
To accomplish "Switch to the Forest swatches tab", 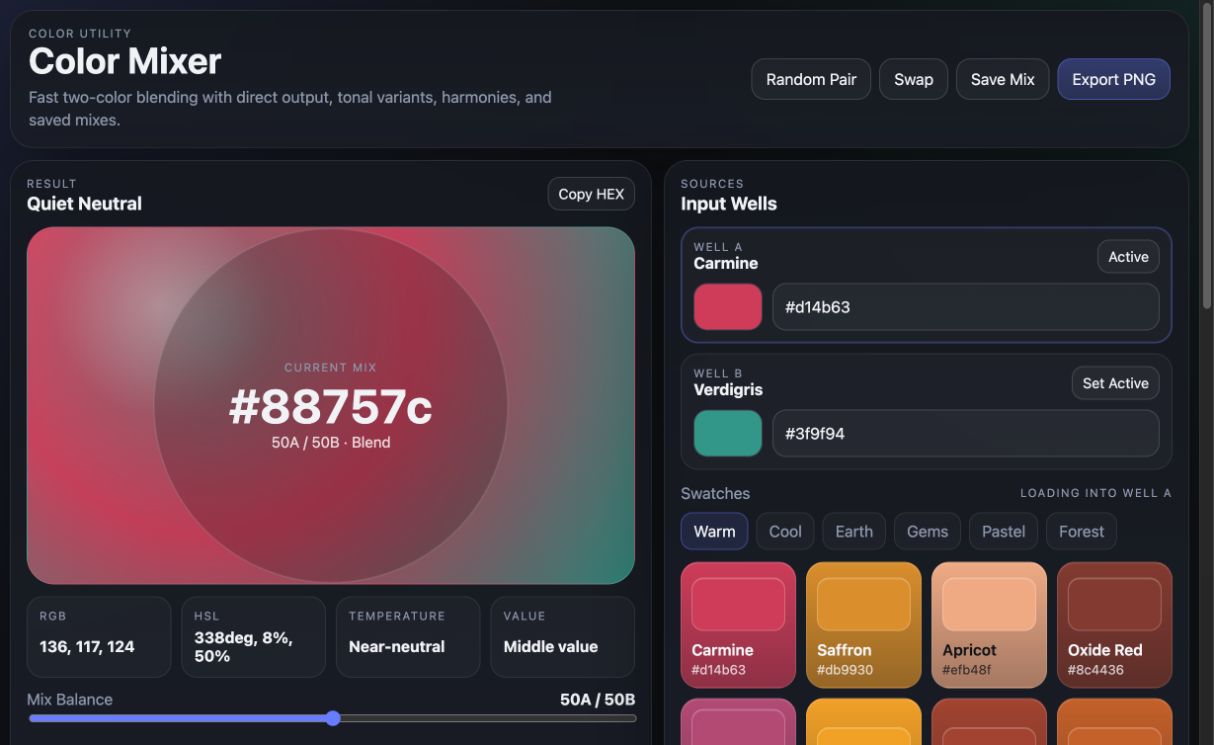I will pos(1081,531).
